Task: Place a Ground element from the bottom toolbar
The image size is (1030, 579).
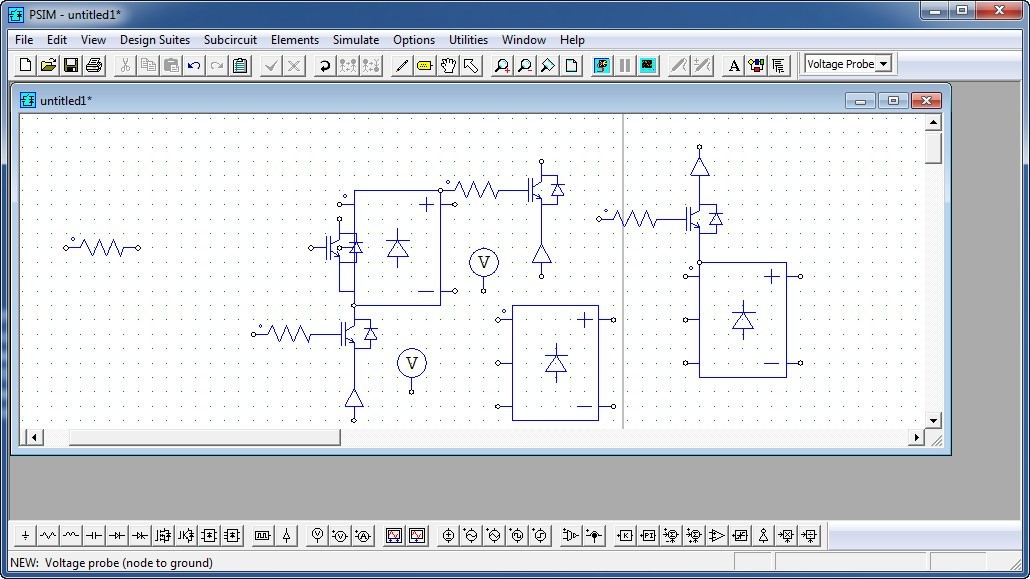Action: click(x=26, y=536)
